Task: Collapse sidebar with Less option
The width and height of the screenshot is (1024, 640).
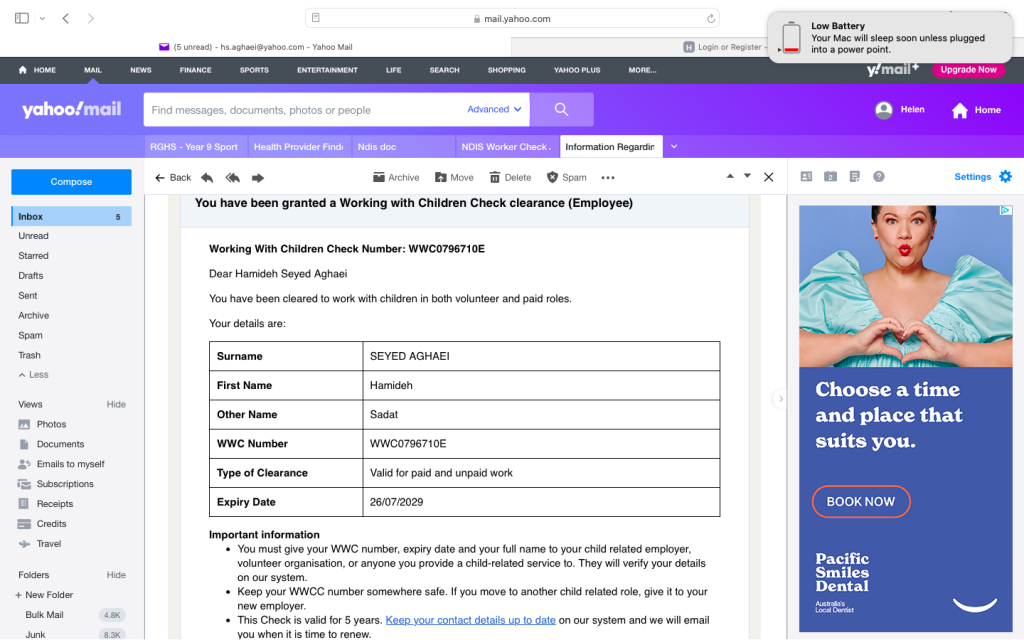Action: pyautogui.click(x=33, y=375)
